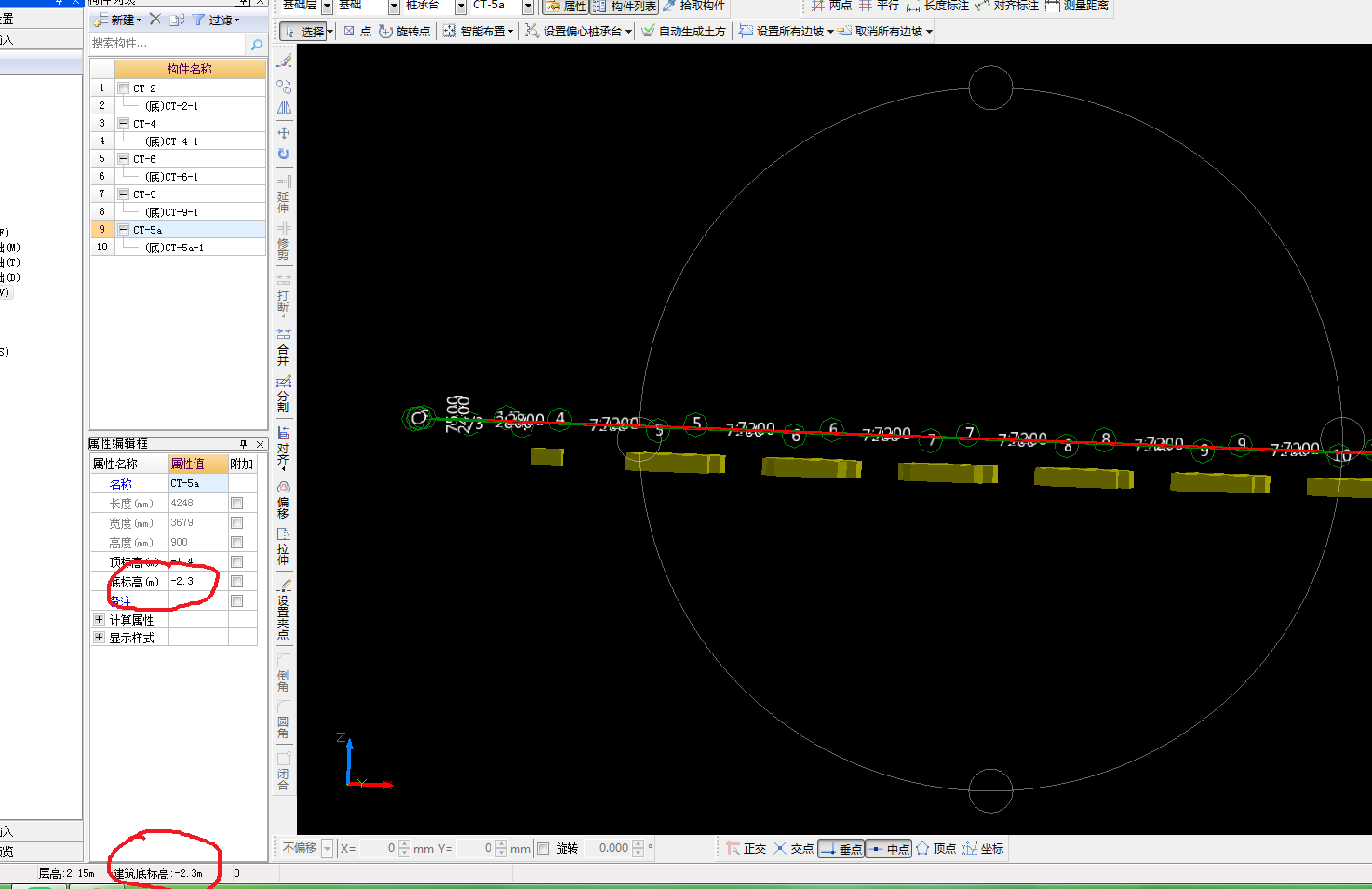This screenshot has height=889, width=1372.
Task: Click the 属性 properties button
Action: (x=566, y=6)
